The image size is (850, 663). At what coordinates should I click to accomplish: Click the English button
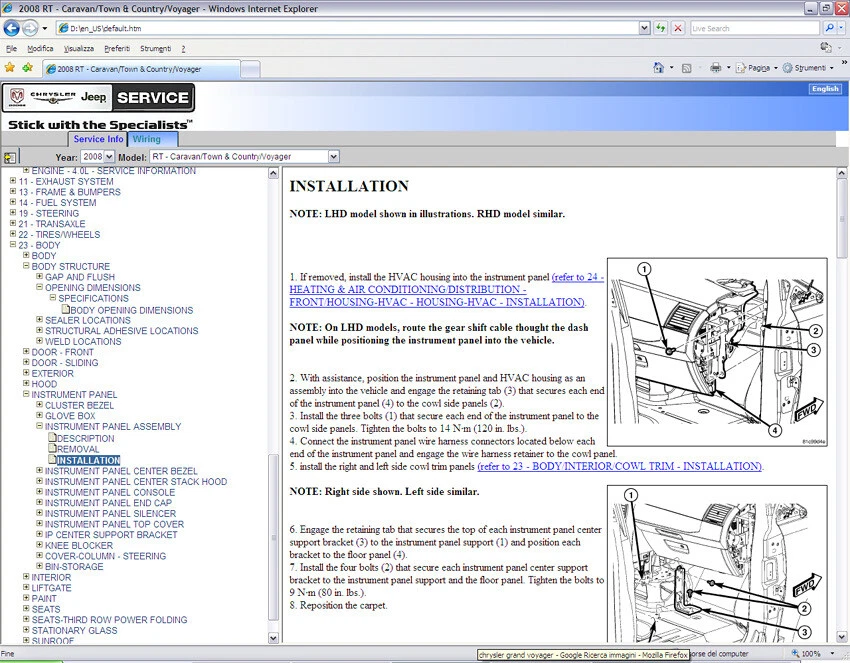(824, 88)
